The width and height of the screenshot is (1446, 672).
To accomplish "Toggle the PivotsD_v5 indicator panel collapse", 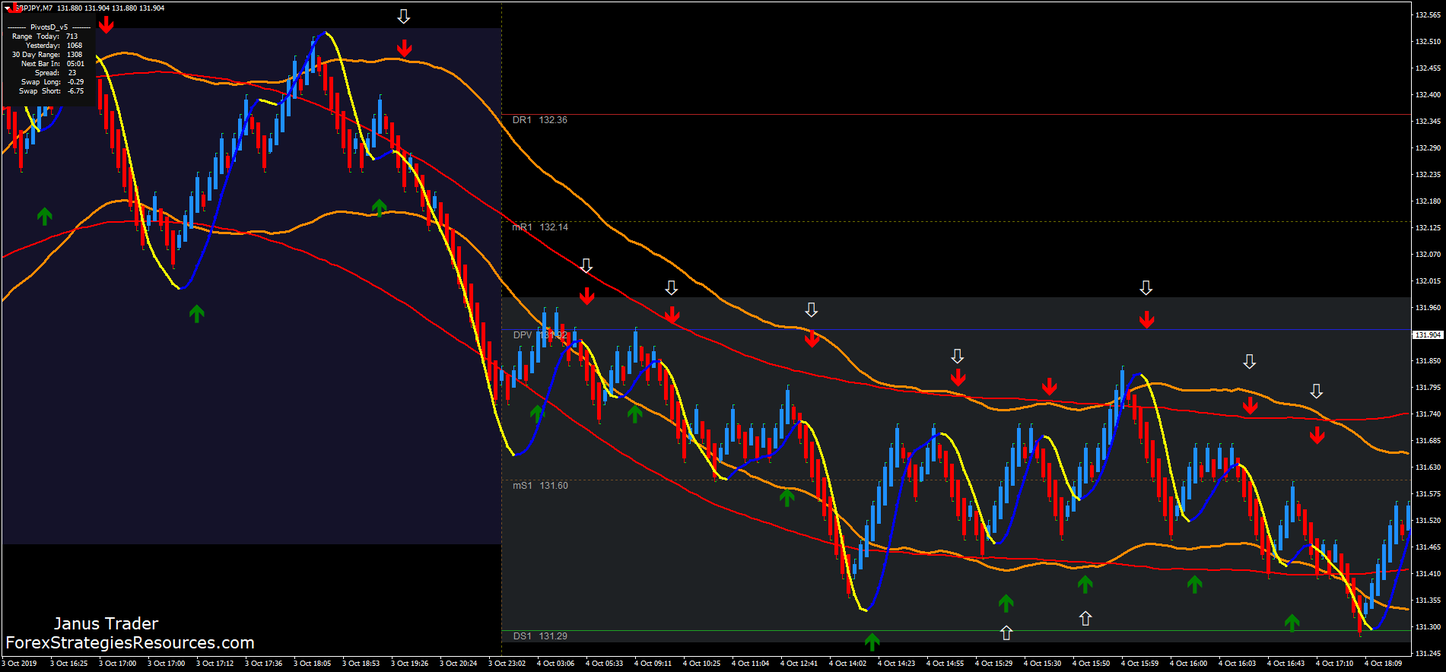I will (x=47, y=25).
